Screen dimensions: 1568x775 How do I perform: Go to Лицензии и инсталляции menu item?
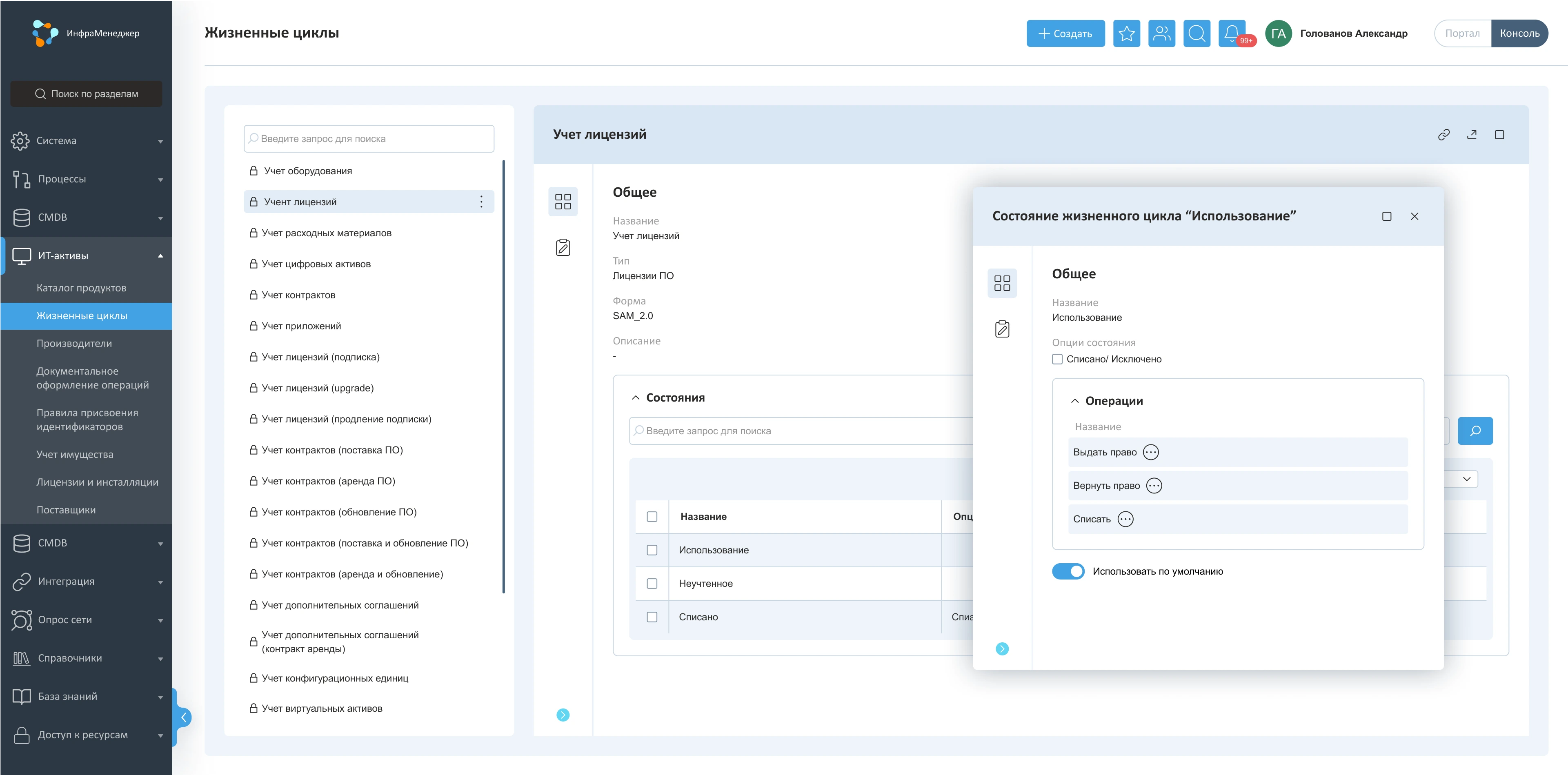point(98,482)
